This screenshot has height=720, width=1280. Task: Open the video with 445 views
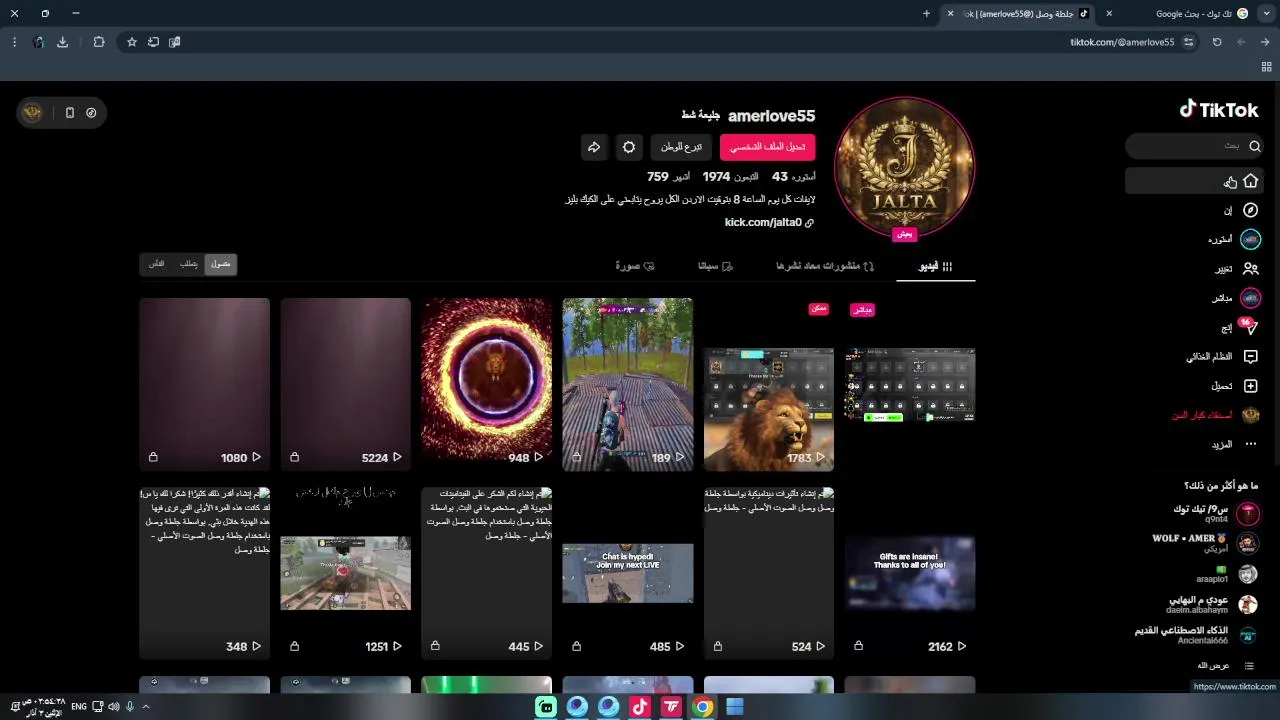click(x=486, y=573)
